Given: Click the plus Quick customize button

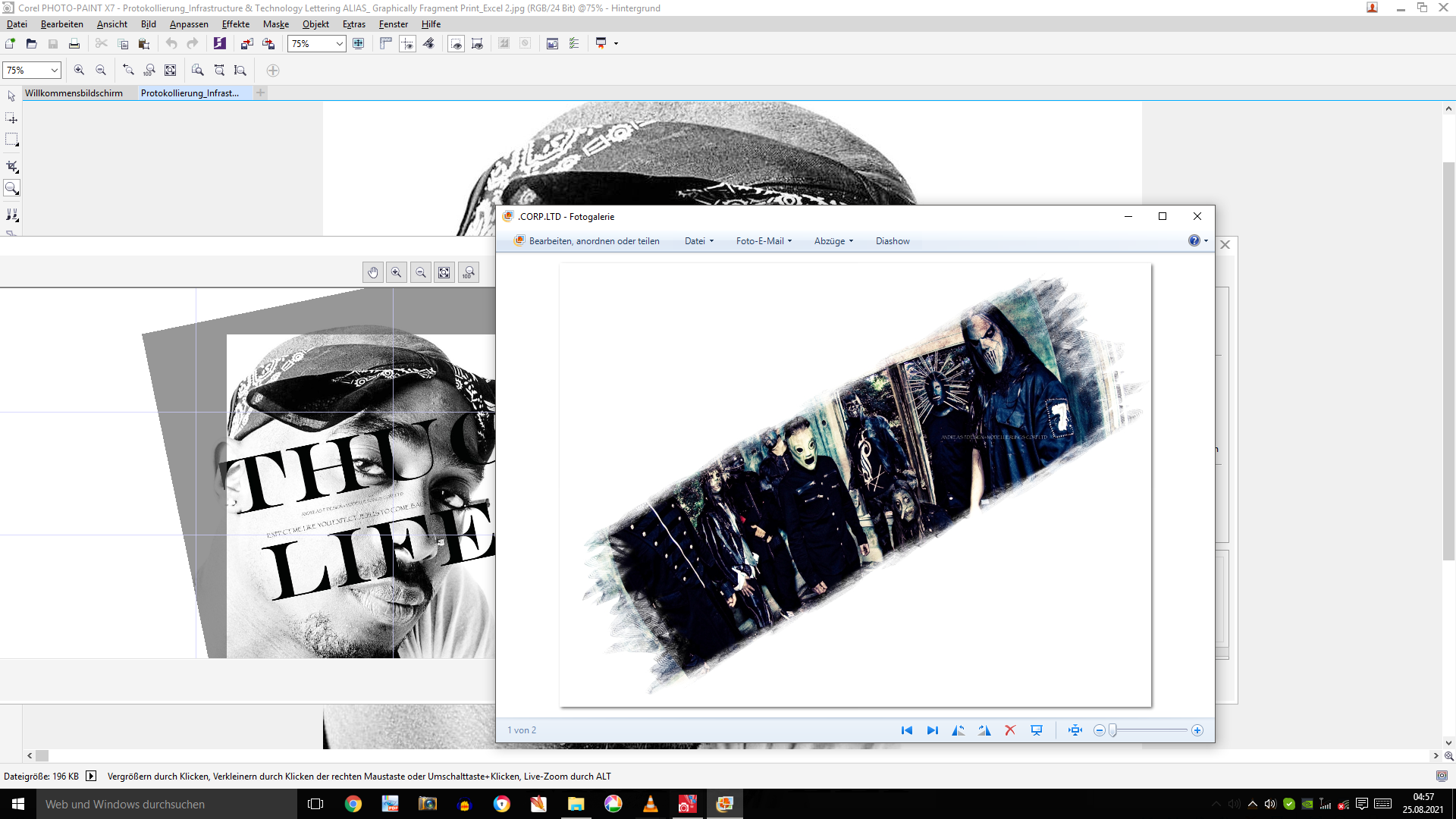Looking at the screenshot, I should click(273, 71).
